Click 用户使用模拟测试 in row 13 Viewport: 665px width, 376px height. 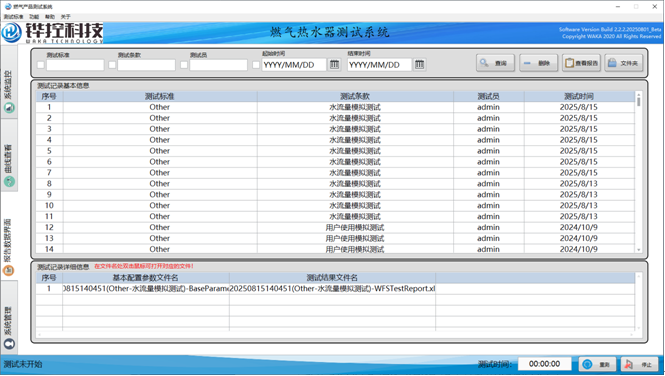click(x=355, y=239)
